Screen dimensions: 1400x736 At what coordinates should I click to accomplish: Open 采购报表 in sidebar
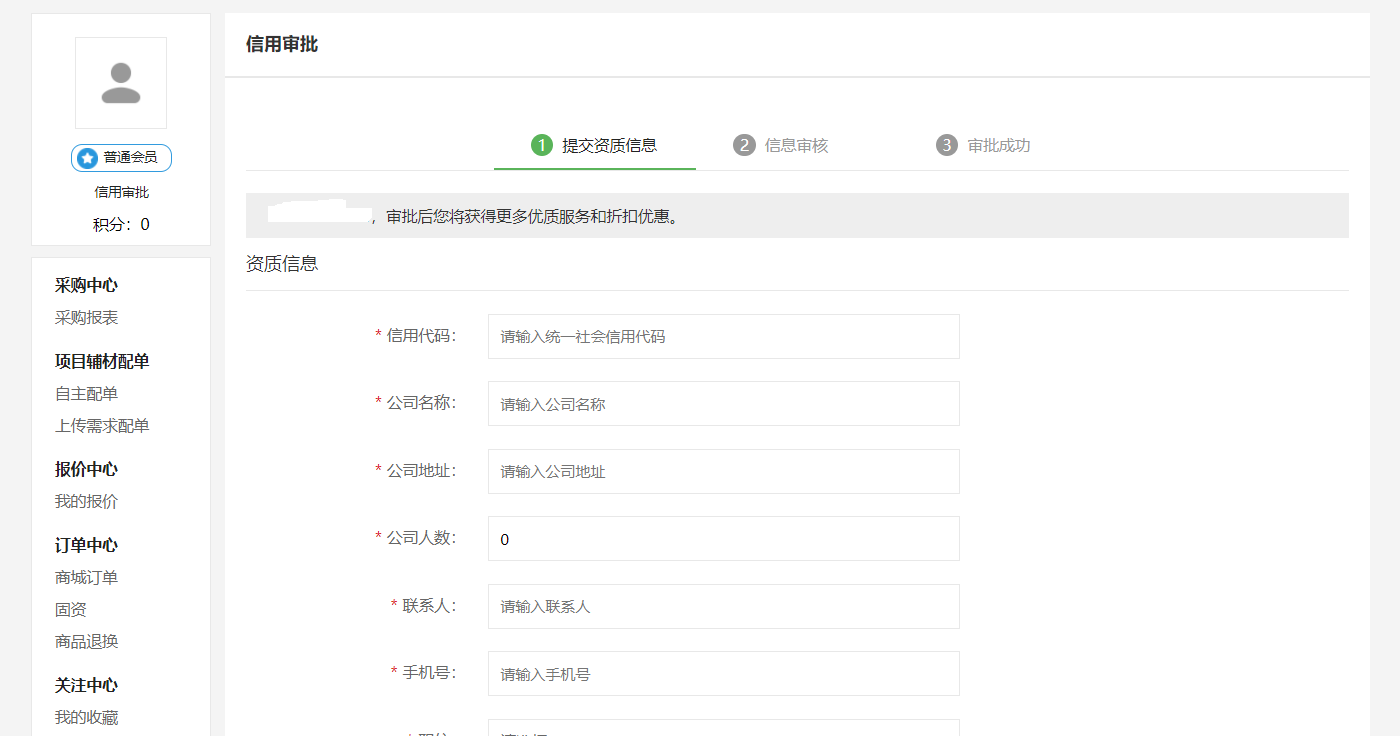pos(87,318)
